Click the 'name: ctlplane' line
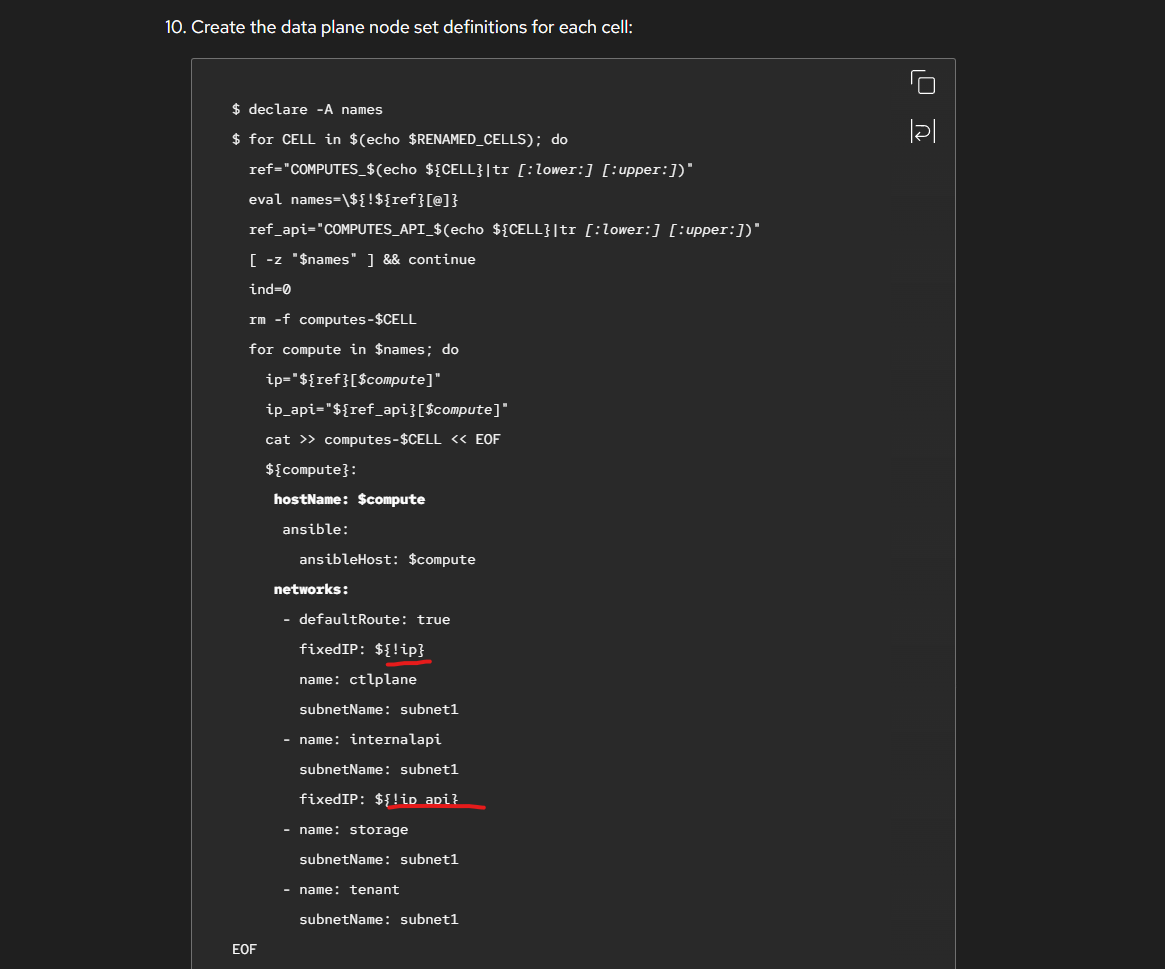The width and height of the screenshot is (1165, 969). point(357,679)
